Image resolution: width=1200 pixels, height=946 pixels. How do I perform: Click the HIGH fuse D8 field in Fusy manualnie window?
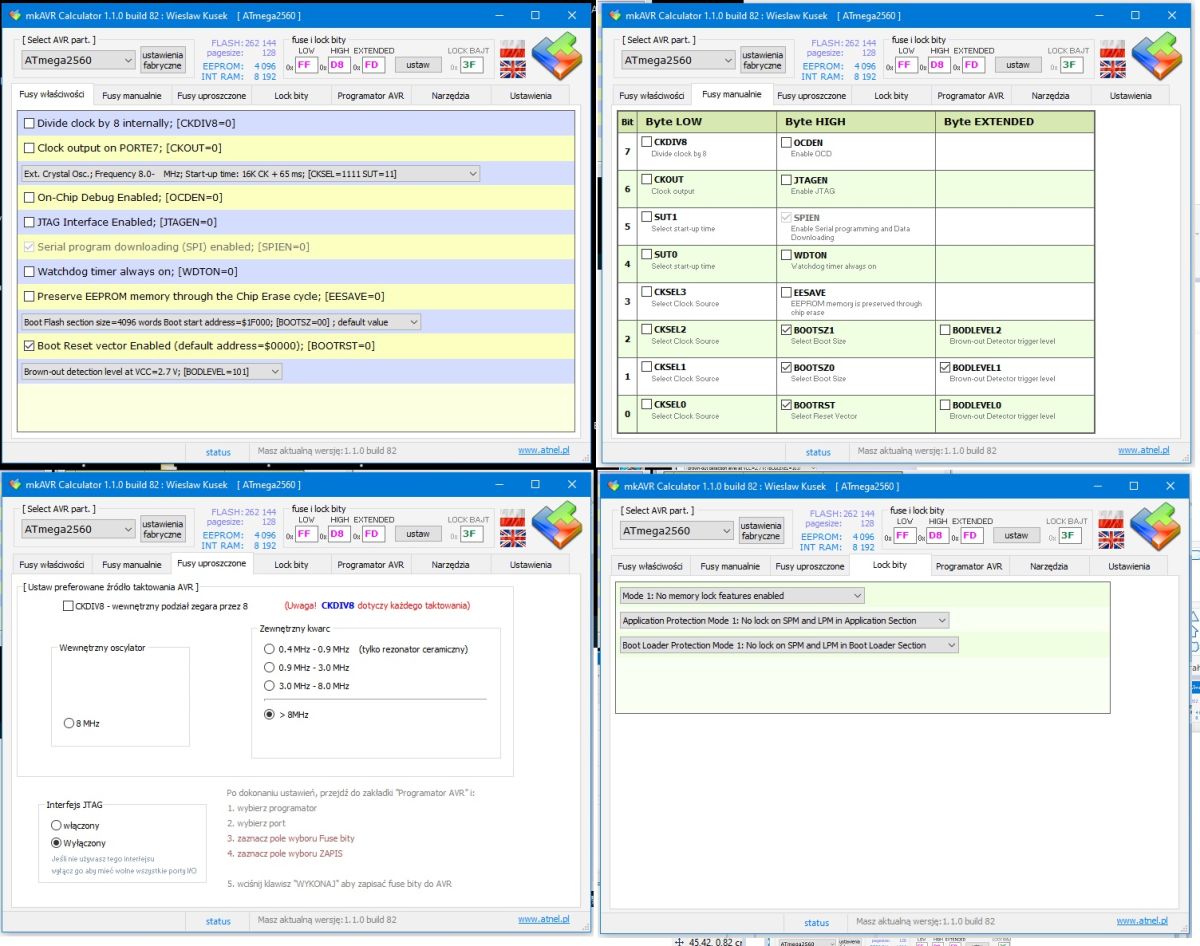tap(939, 65)
